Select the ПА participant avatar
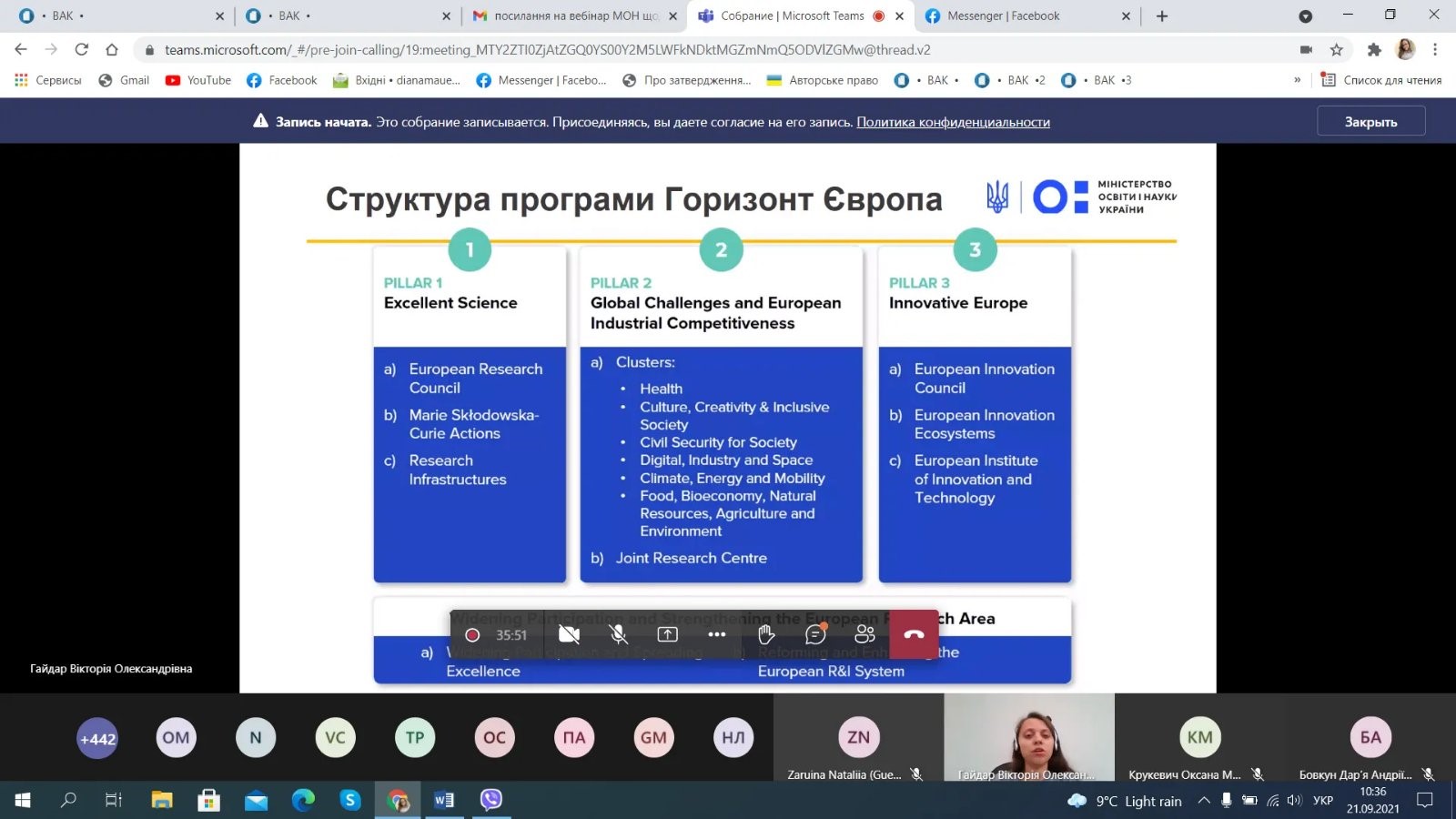The width and height of the screenshot is (1456, 819). (x=574, y=738)
